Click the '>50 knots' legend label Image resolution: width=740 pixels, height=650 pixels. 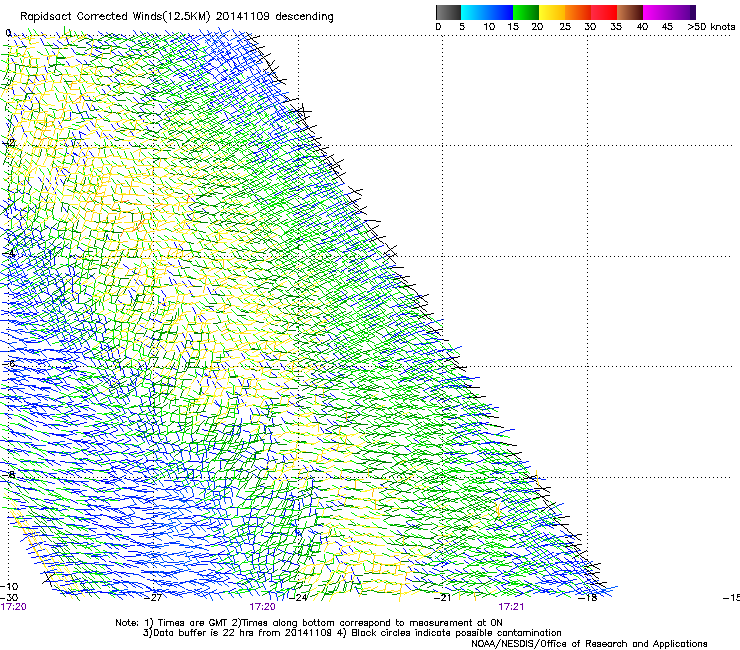point(711,27)
